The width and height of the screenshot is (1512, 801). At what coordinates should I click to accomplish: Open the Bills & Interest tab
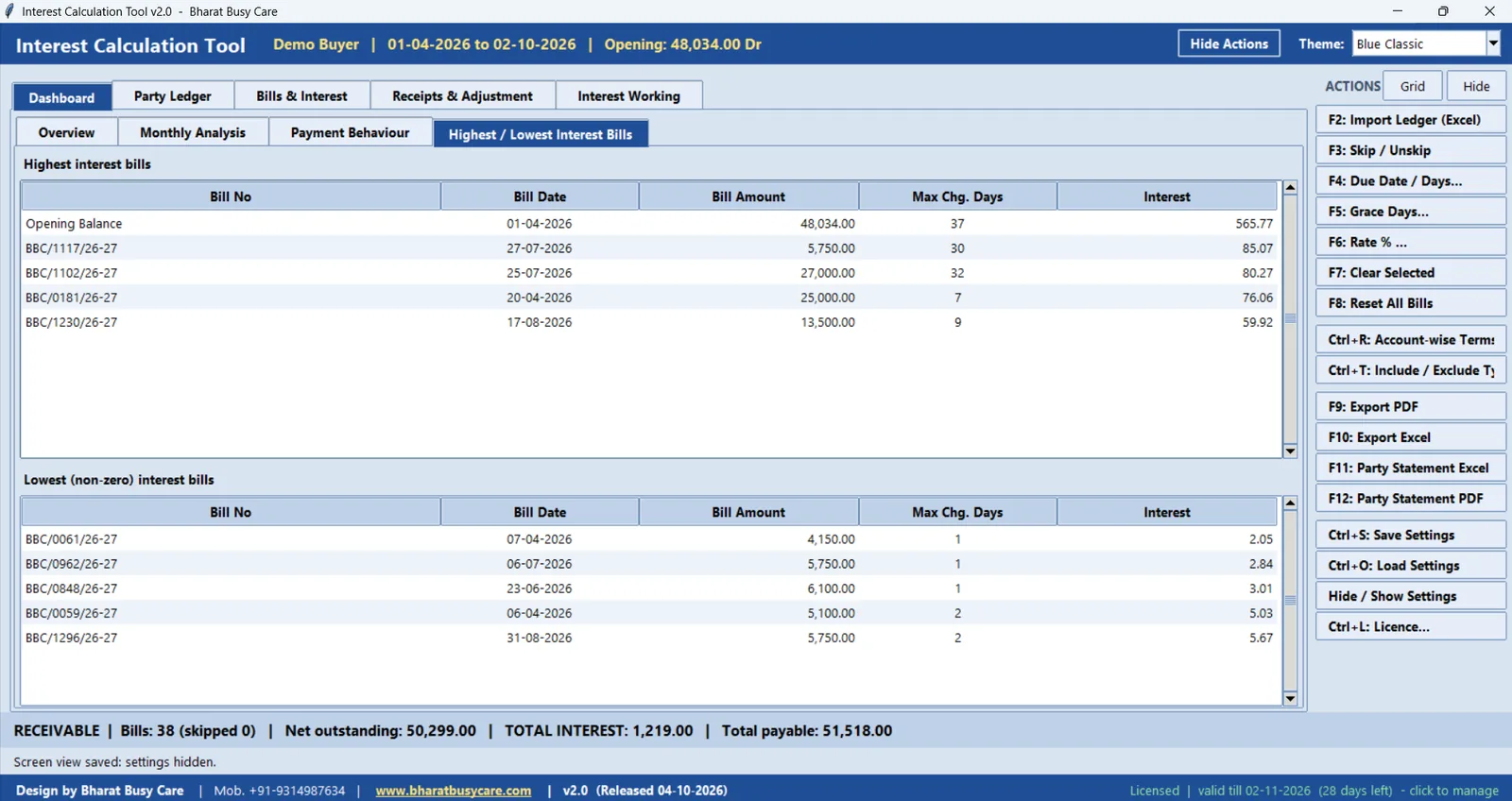301,96
